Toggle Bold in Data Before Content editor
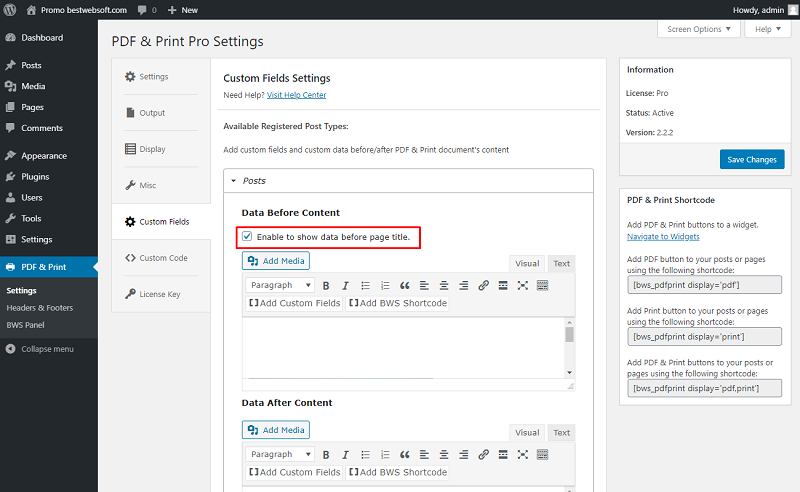The width and height of the screenshot is (800, 492). point(326,285)
